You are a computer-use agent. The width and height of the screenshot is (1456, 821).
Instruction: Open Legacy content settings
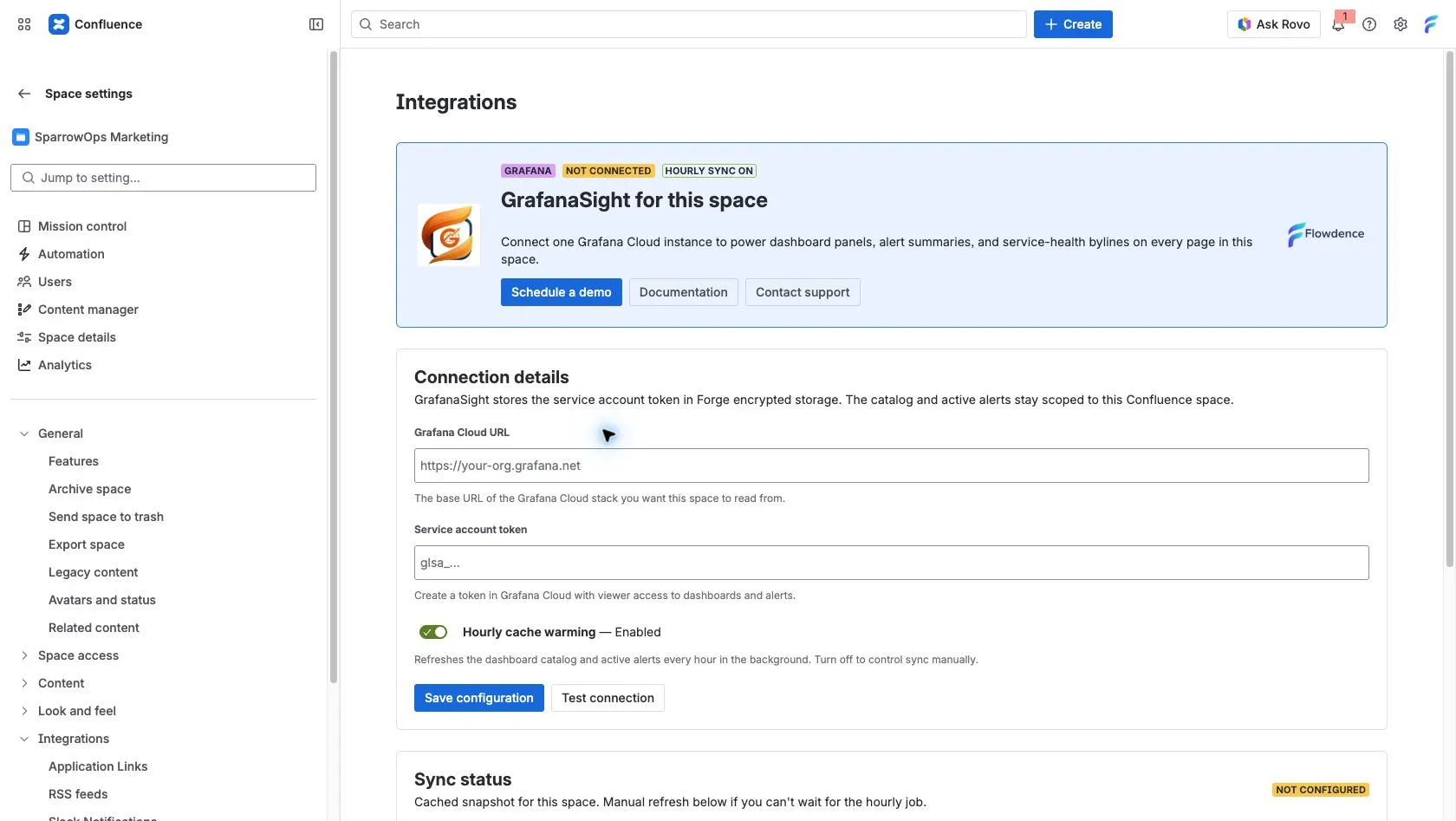[x=94, y=572]
